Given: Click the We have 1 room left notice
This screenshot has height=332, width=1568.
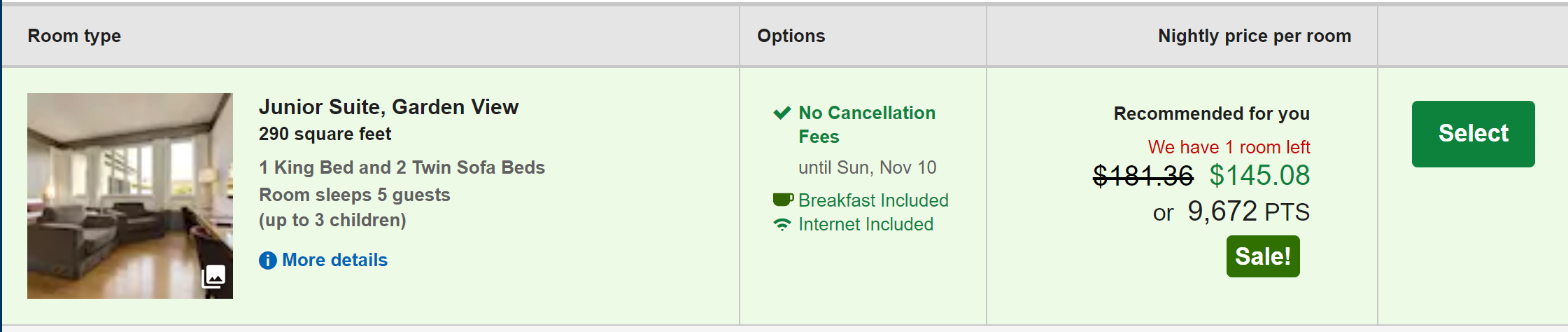Looking at the screenshot, I should [1229, 147].
